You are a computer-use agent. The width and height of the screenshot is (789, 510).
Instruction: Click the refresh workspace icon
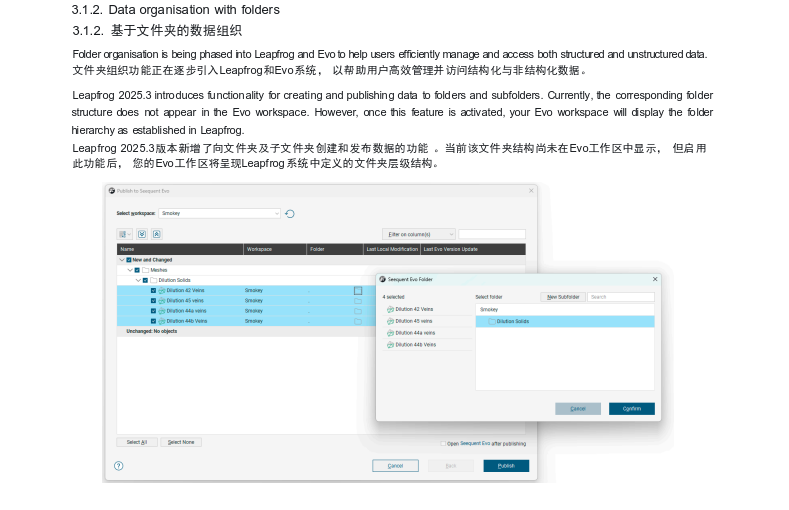[x=290, y=213]
